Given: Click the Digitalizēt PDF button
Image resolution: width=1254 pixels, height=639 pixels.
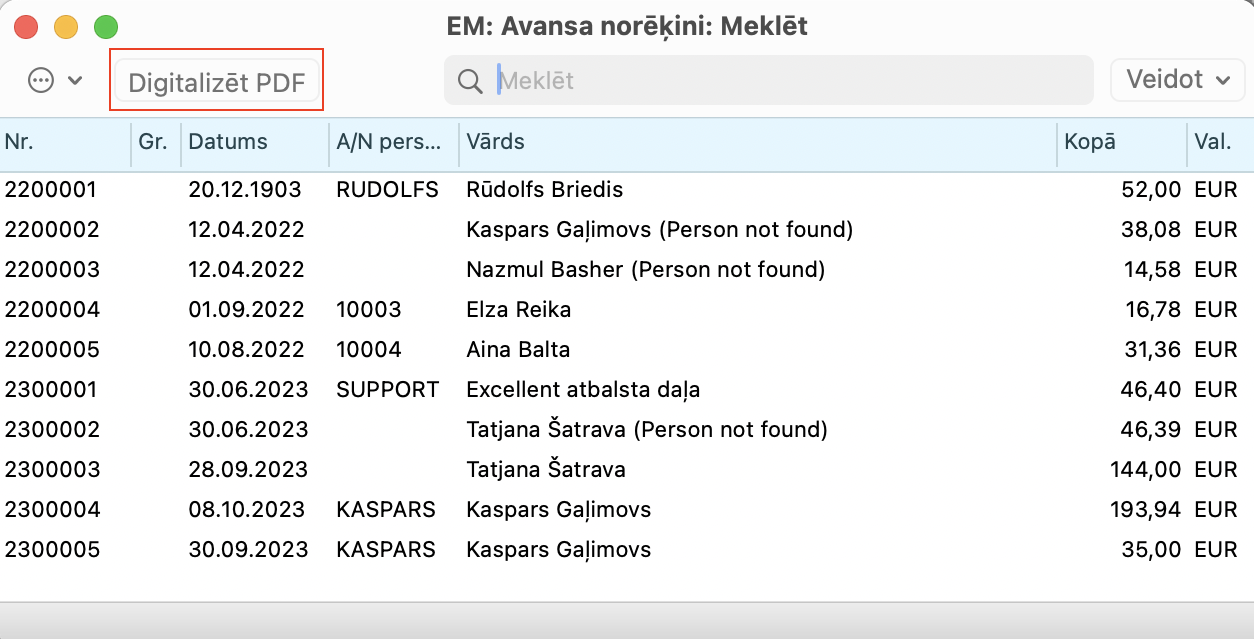Looking at the screenshot, I should pyautogui.click(x=217, y=82).
